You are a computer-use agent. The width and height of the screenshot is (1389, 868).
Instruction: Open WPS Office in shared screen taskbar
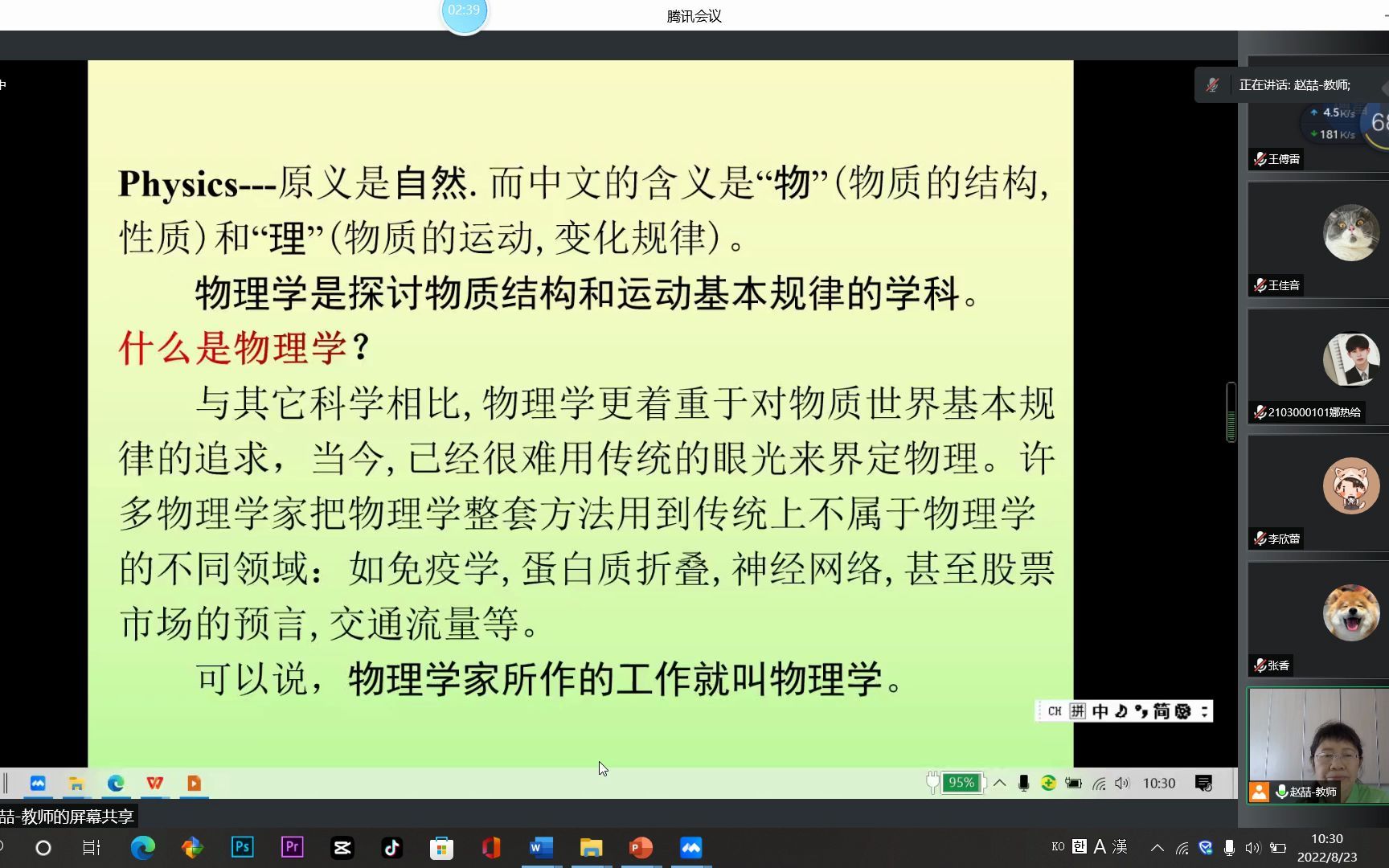click(154, 783)
